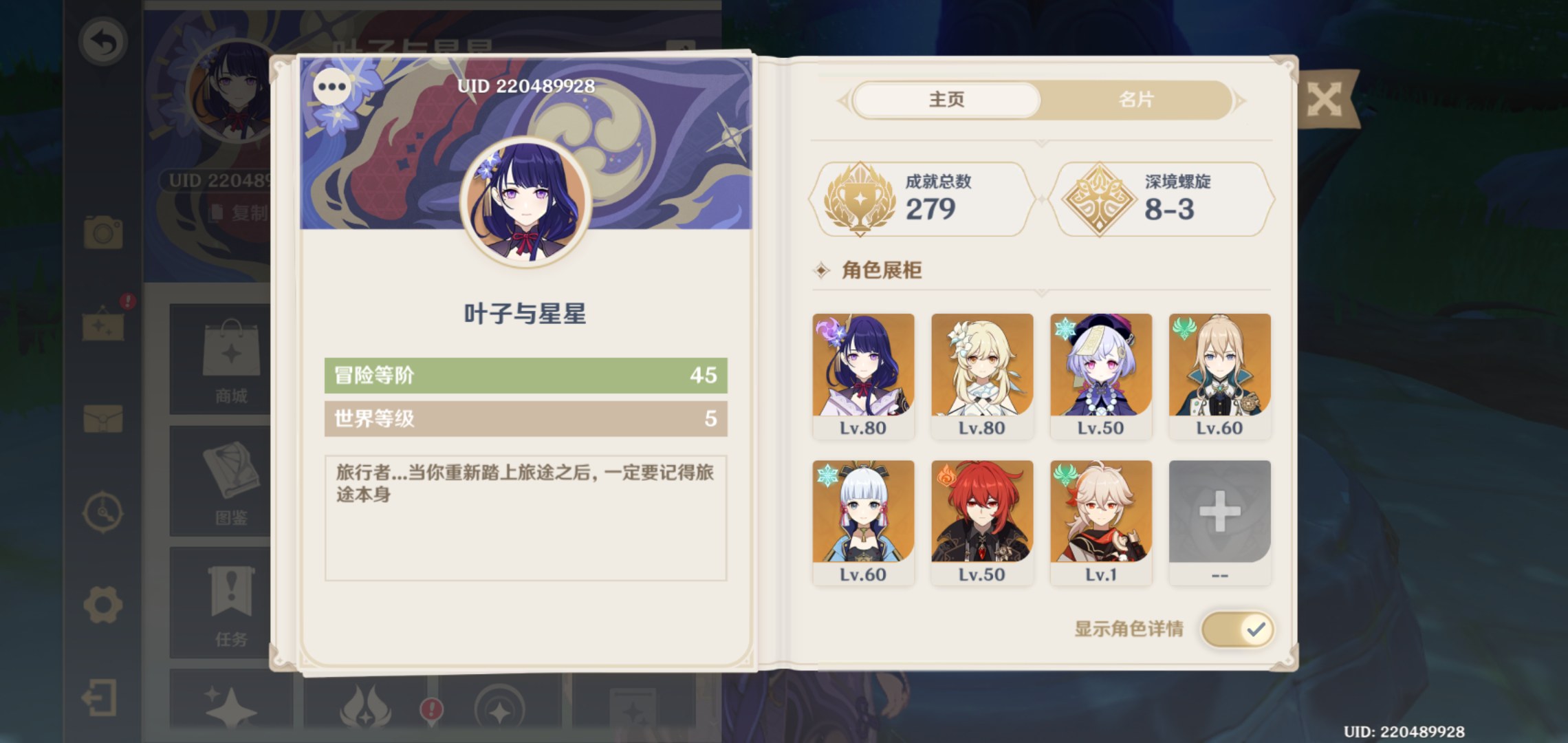Click the gold trophy achievements icon
The height and width of the screenshot is (743, 1568).
pos(860,200)
